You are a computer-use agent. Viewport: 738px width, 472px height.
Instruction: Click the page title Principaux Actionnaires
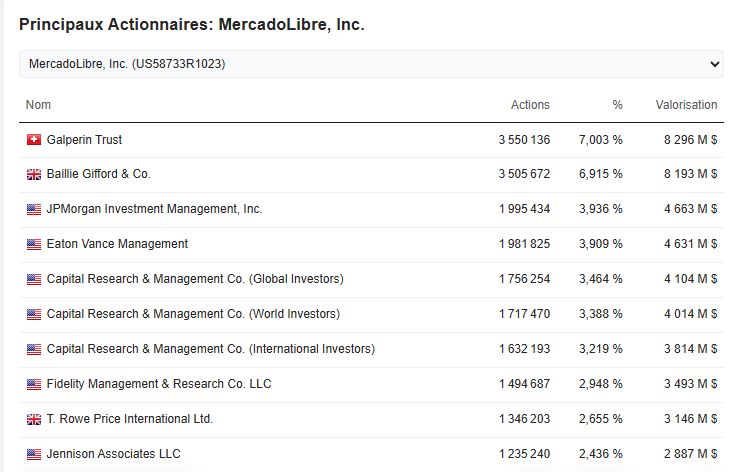(x=192, y=24)
